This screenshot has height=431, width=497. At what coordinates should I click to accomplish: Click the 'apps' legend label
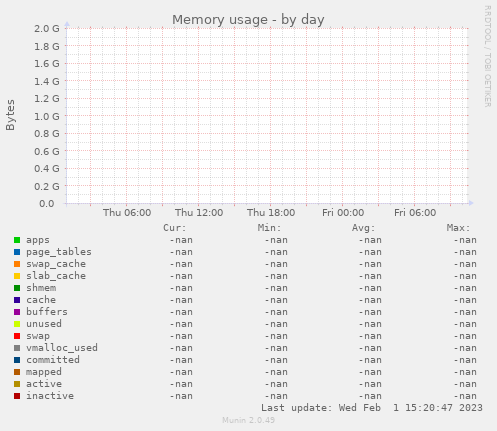point(38,240)
